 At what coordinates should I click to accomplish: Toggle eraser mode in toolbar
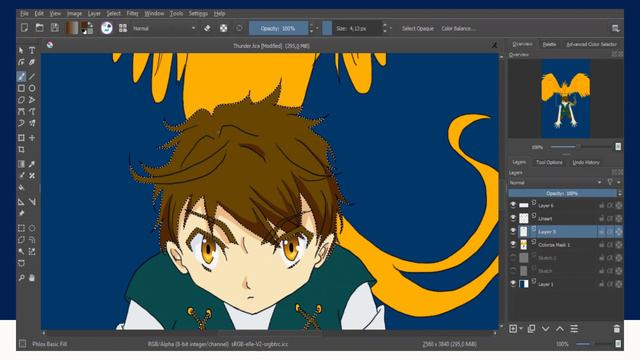click(x=207, y=28)
